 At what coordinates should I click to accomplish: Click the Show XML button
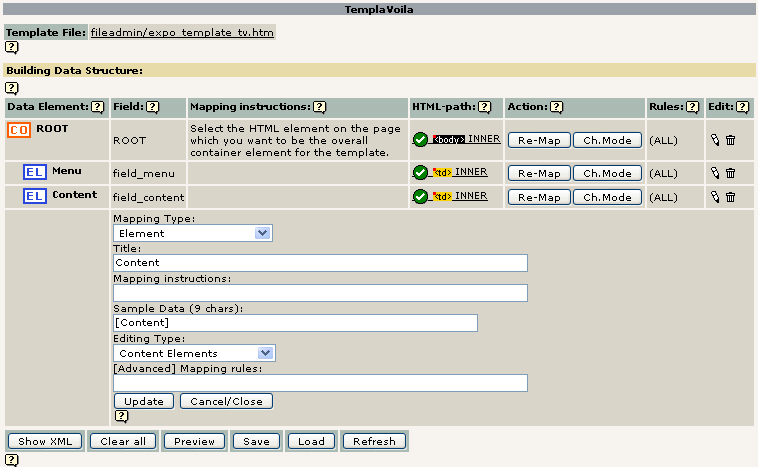coord(45,441)
